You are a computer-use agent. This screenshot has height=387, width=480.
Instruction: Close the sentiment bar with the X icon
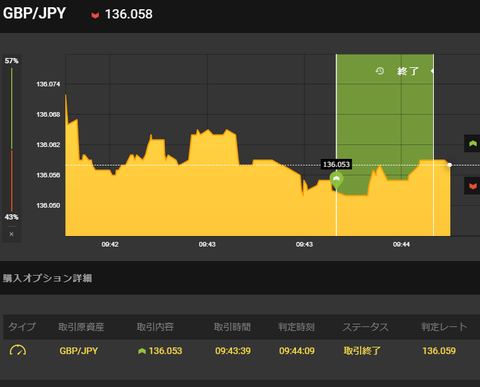[x=12, y=234]
